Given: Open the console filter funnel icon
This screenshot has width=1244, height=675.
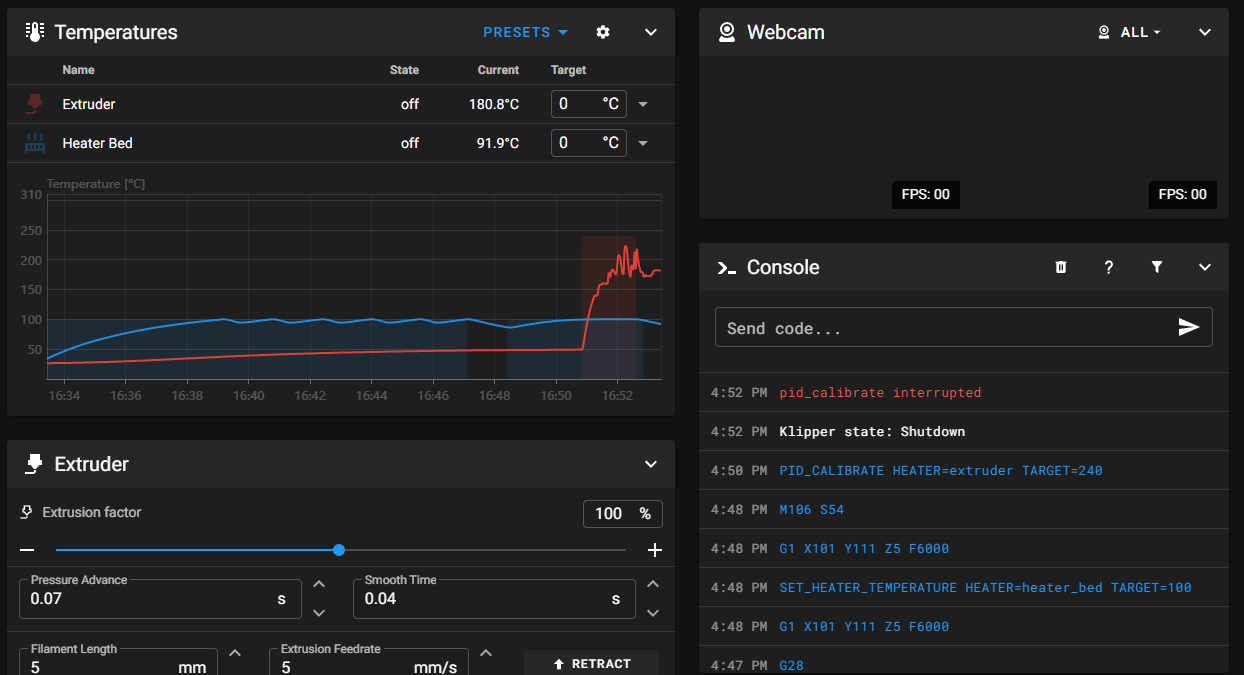Looking at the screenshot, I should (1157, 267).
